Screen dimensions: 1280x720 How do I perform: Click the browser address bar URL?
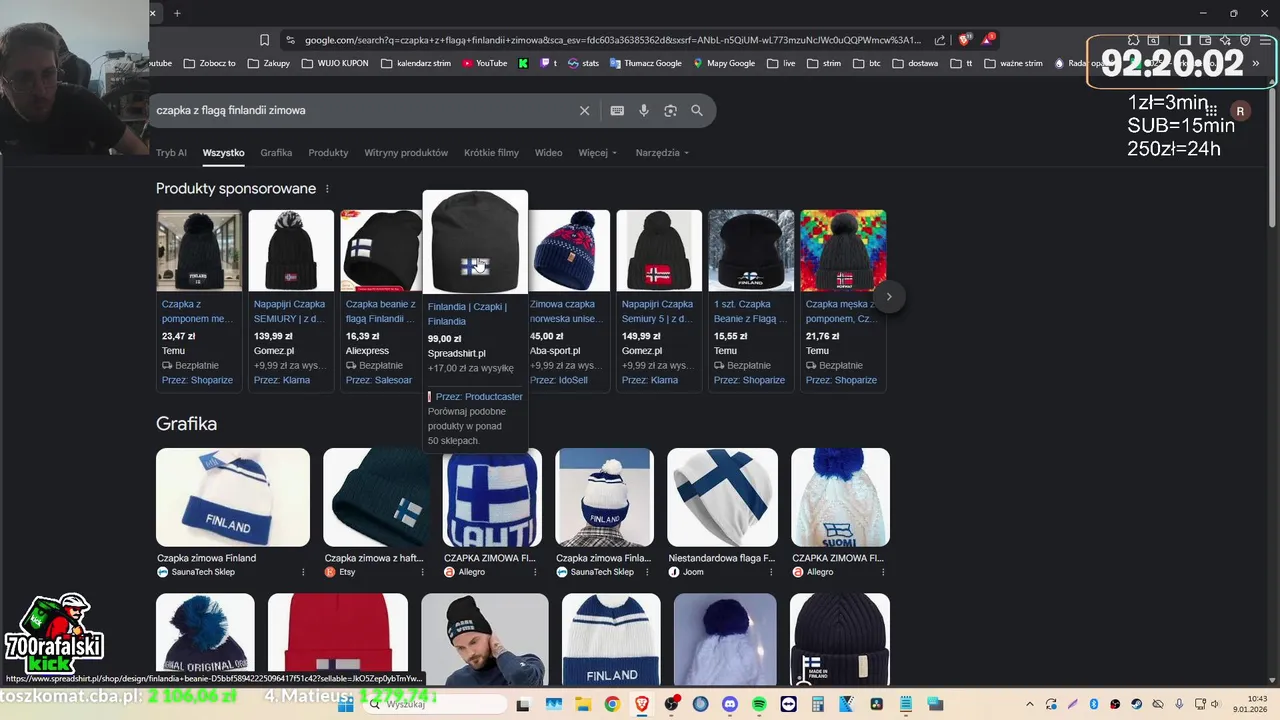click(x=612, y=40)
